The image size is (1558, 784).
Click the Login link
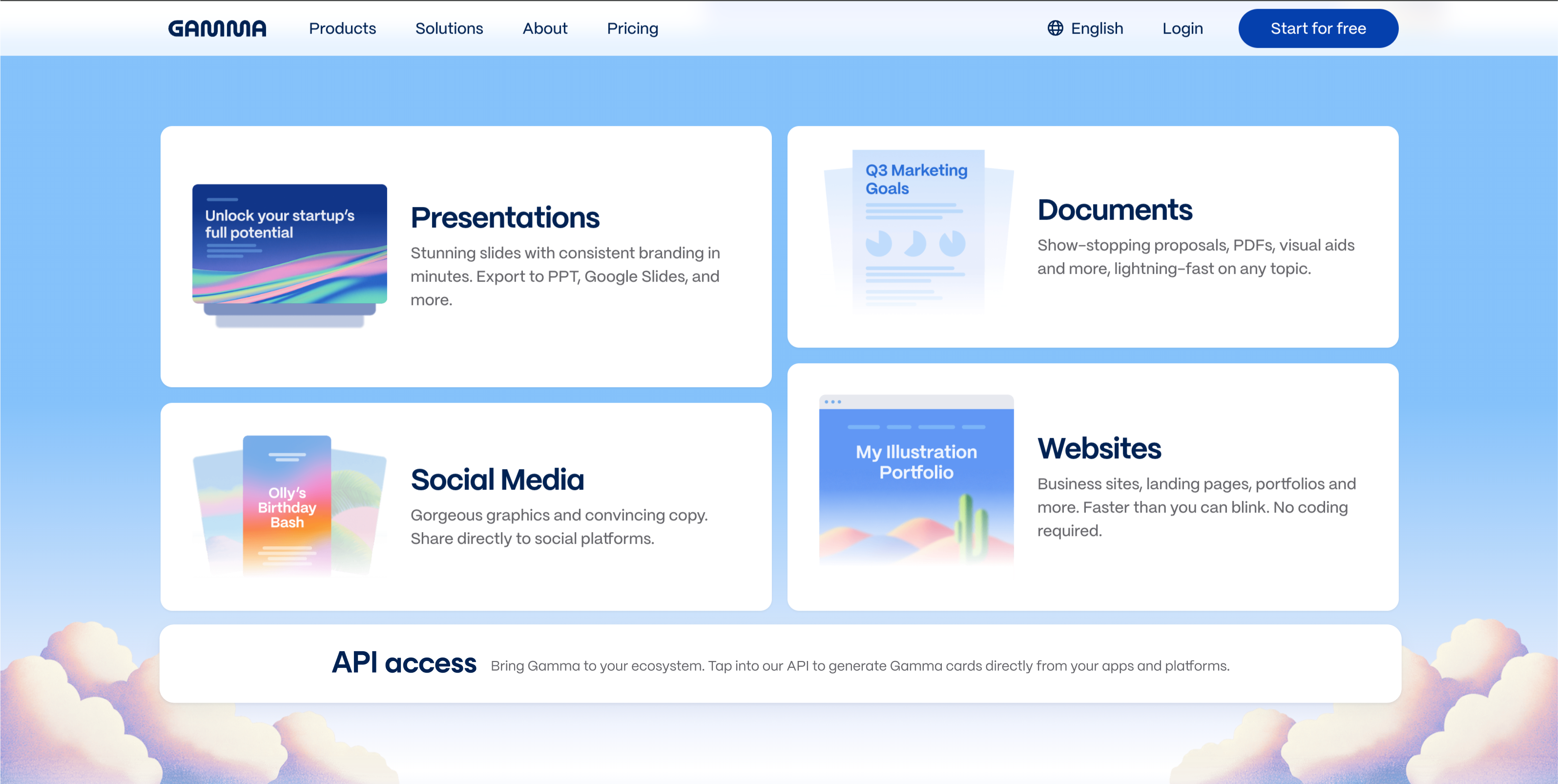(1182, 28)
